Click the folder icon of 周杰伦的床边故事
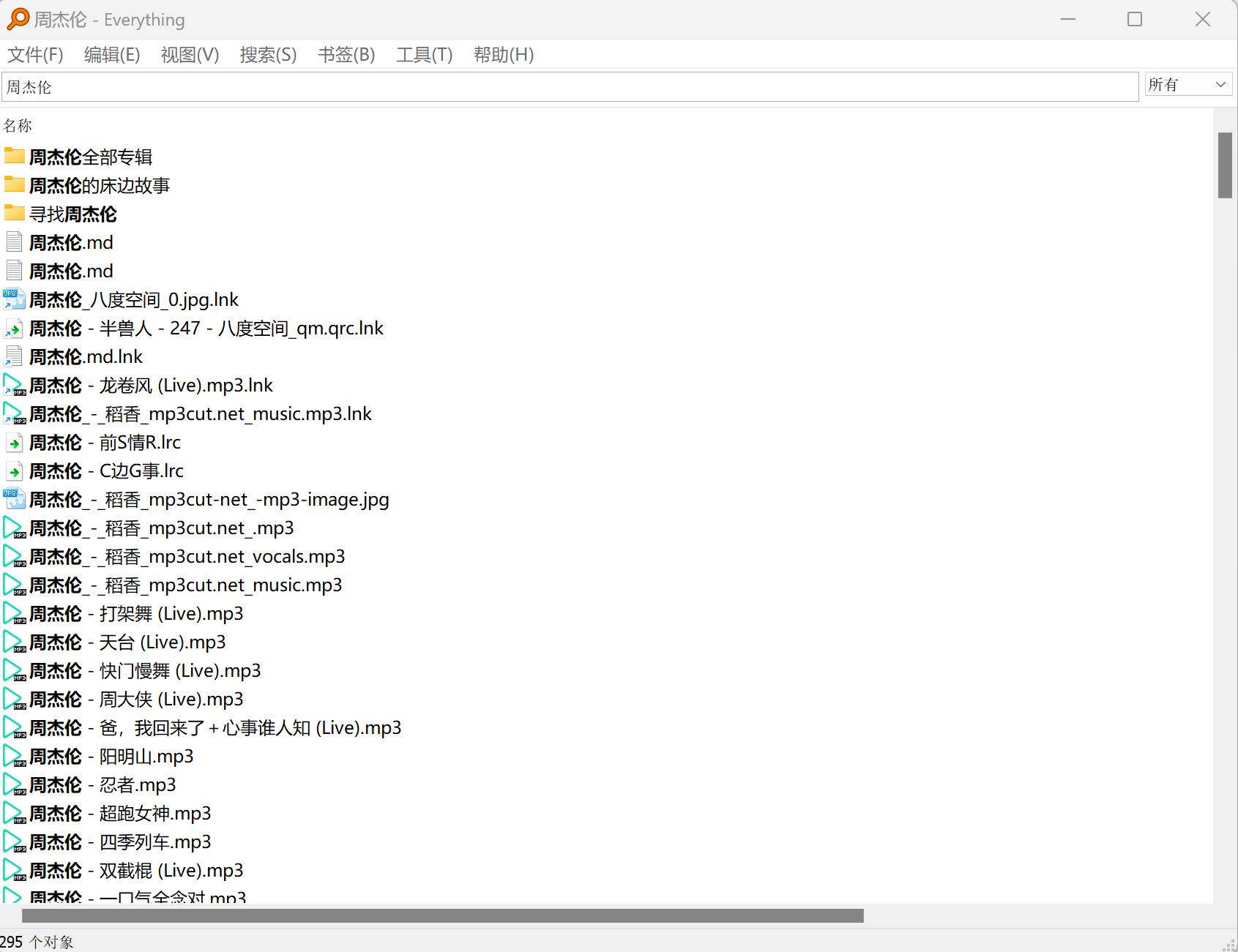Image resolution: width=1238 pixels, height=952 pixels. pos(14,184)
